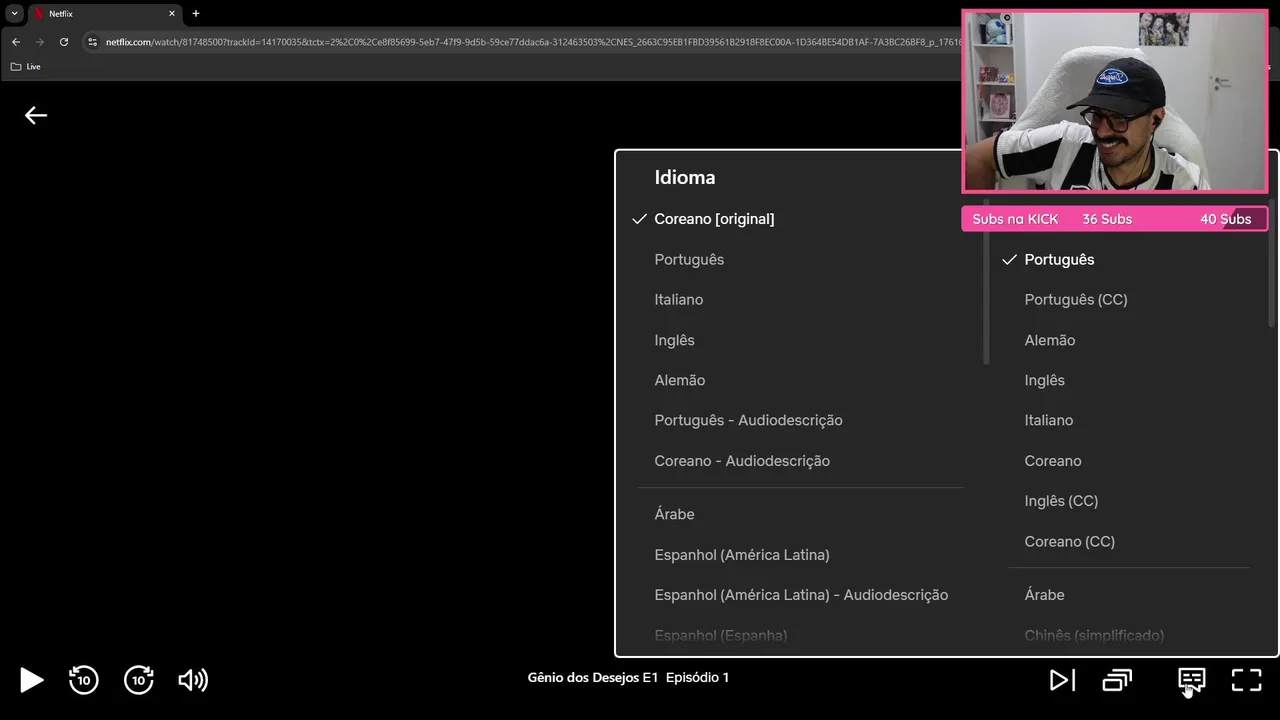Open site information icon in address bar
The image size is (1280, 720).
[92, 42]
